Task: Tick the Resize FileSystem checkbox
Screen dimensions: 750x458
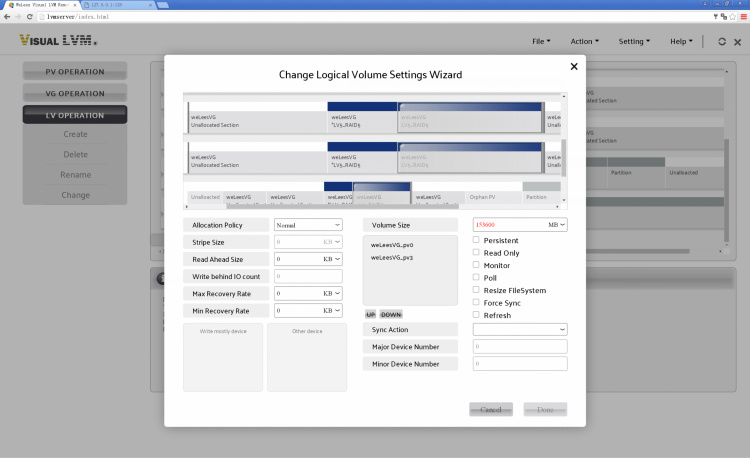Action: pyautogui.click(x=476, y=289)
